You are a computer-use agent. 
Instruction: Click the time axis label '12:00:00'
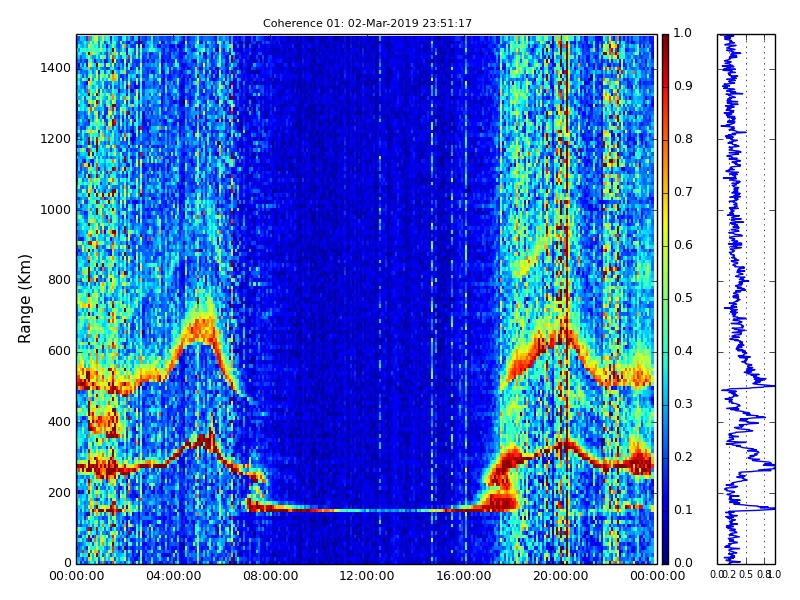(x=367, y=577)
